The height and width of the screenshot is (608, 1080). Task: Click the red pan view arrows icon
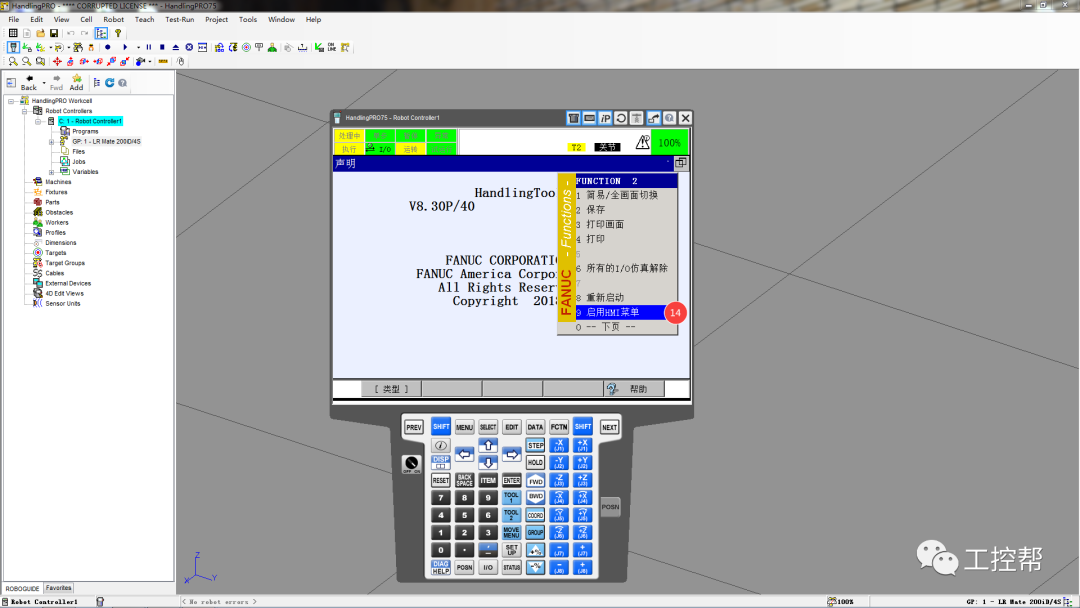(57, 61)
